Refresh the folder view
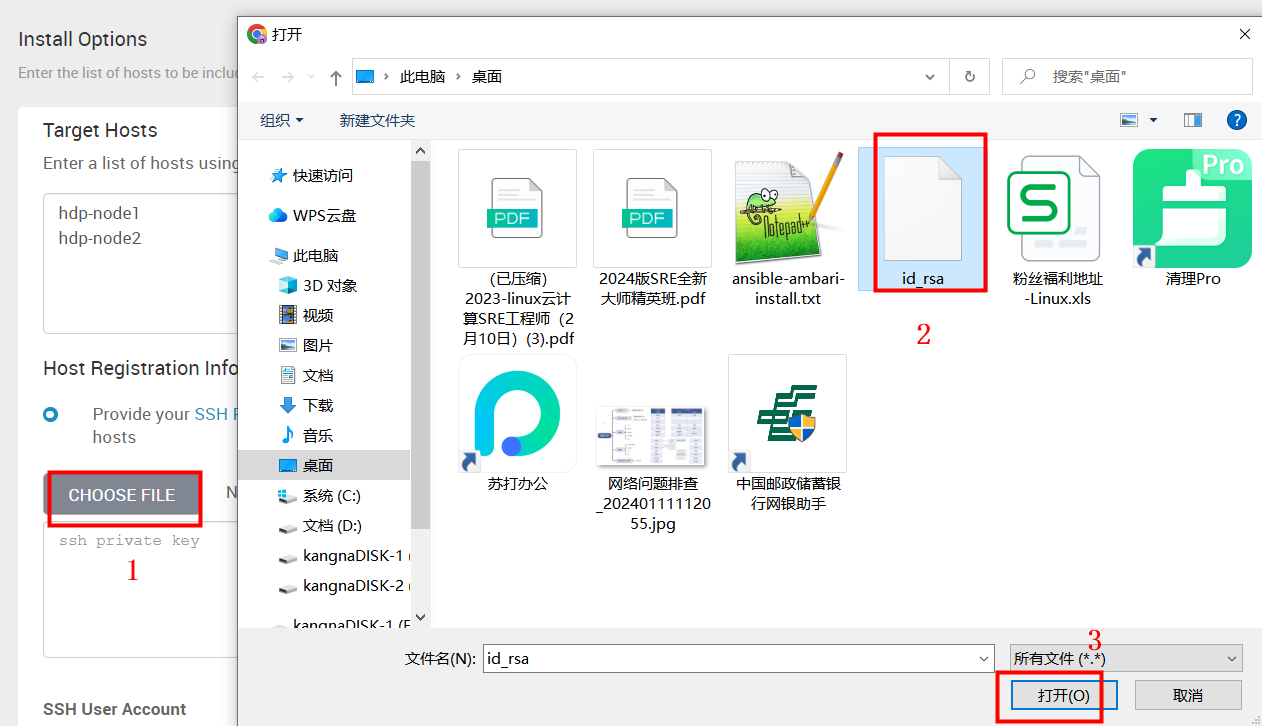Screen dimensions: 1262x726 pyautogui.click(x=969, y=76)
